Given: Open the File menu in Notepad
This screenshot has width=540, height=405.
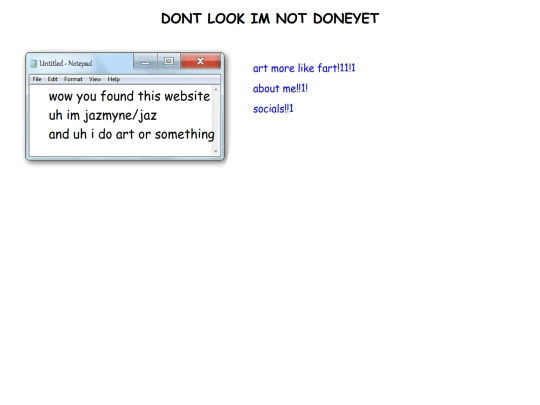Looking at the screenshot, I should (37, 79).
